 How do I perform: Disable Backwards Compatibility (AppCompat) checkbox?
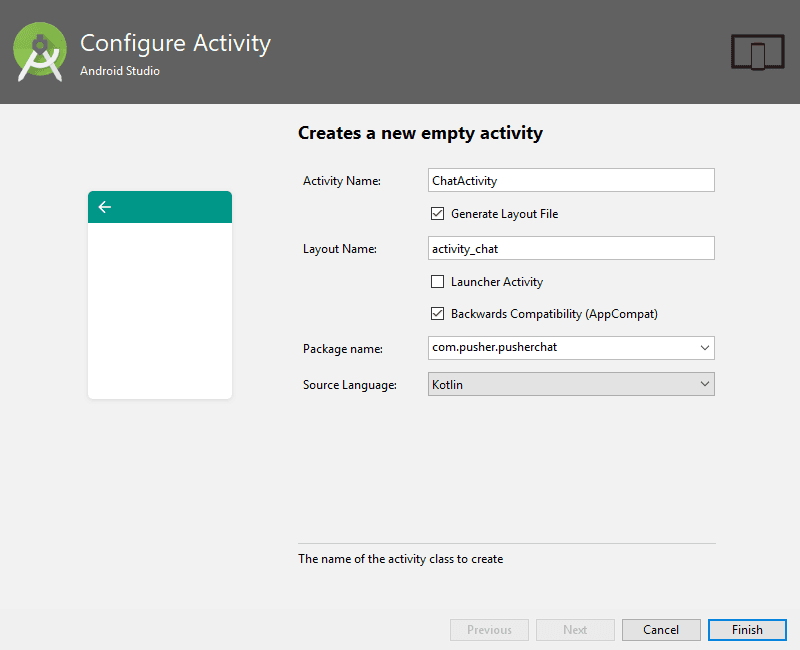[437, 313]
